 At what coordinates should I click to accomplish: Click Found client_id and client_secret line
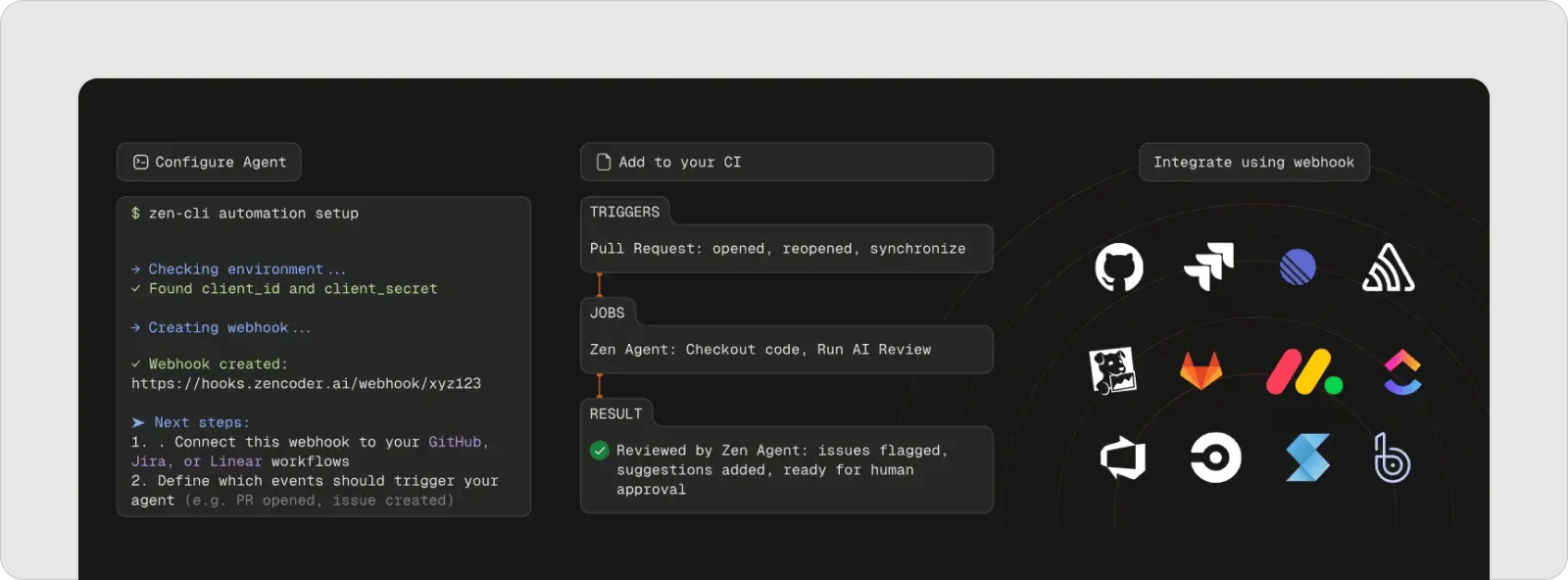[x=284, y=288]
